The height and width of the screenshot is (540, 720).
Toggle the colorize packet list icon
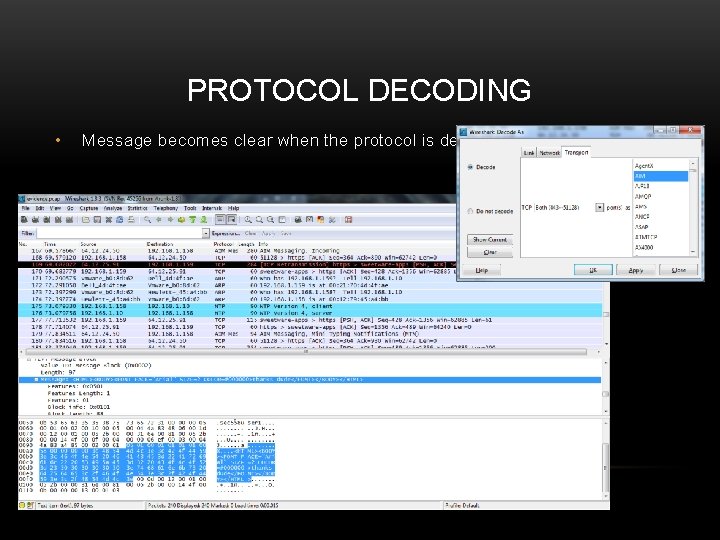click(220, 220)
